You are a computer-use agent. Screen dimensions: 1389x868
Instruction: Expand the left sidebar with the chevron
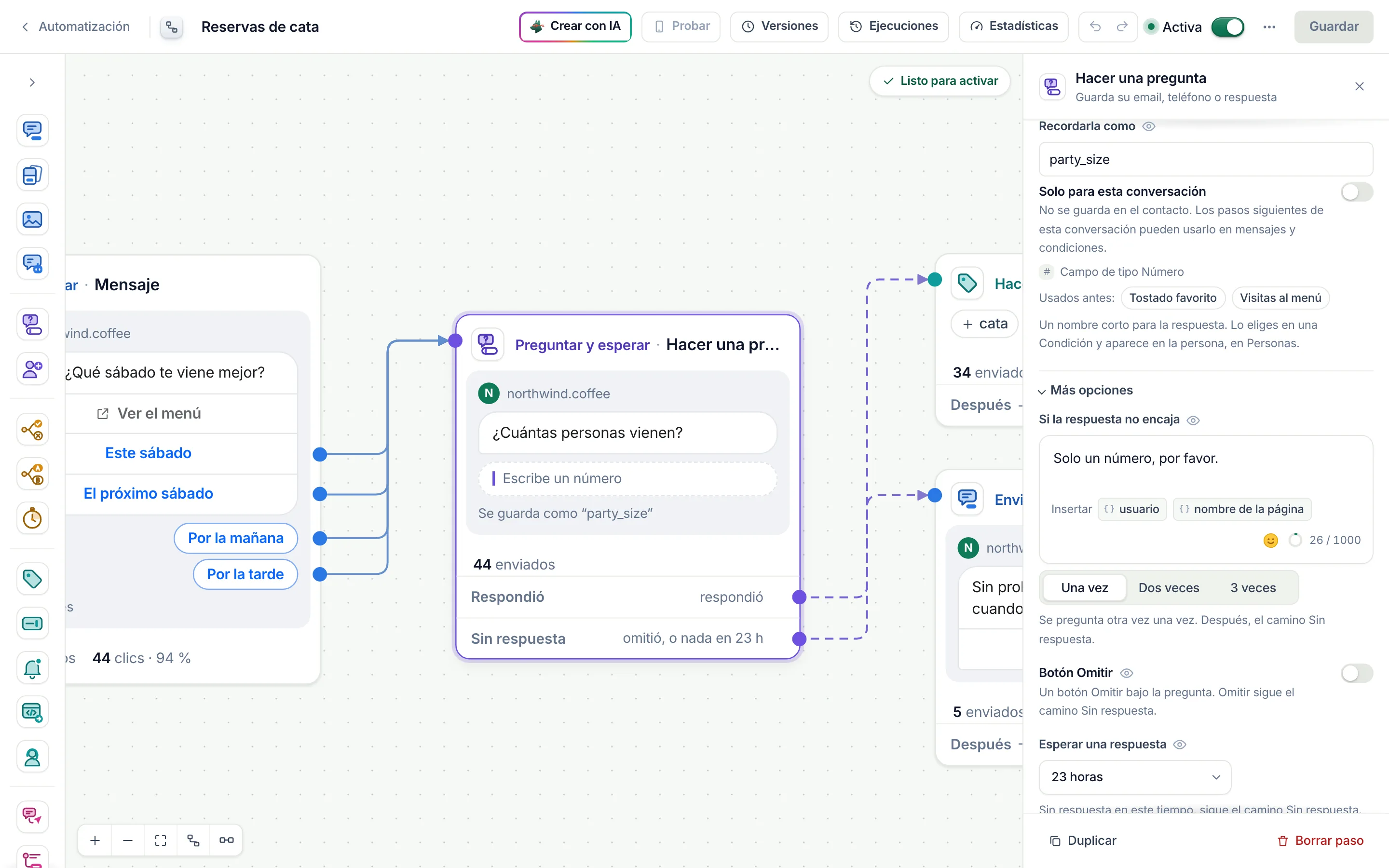click(x=32, y=82)
